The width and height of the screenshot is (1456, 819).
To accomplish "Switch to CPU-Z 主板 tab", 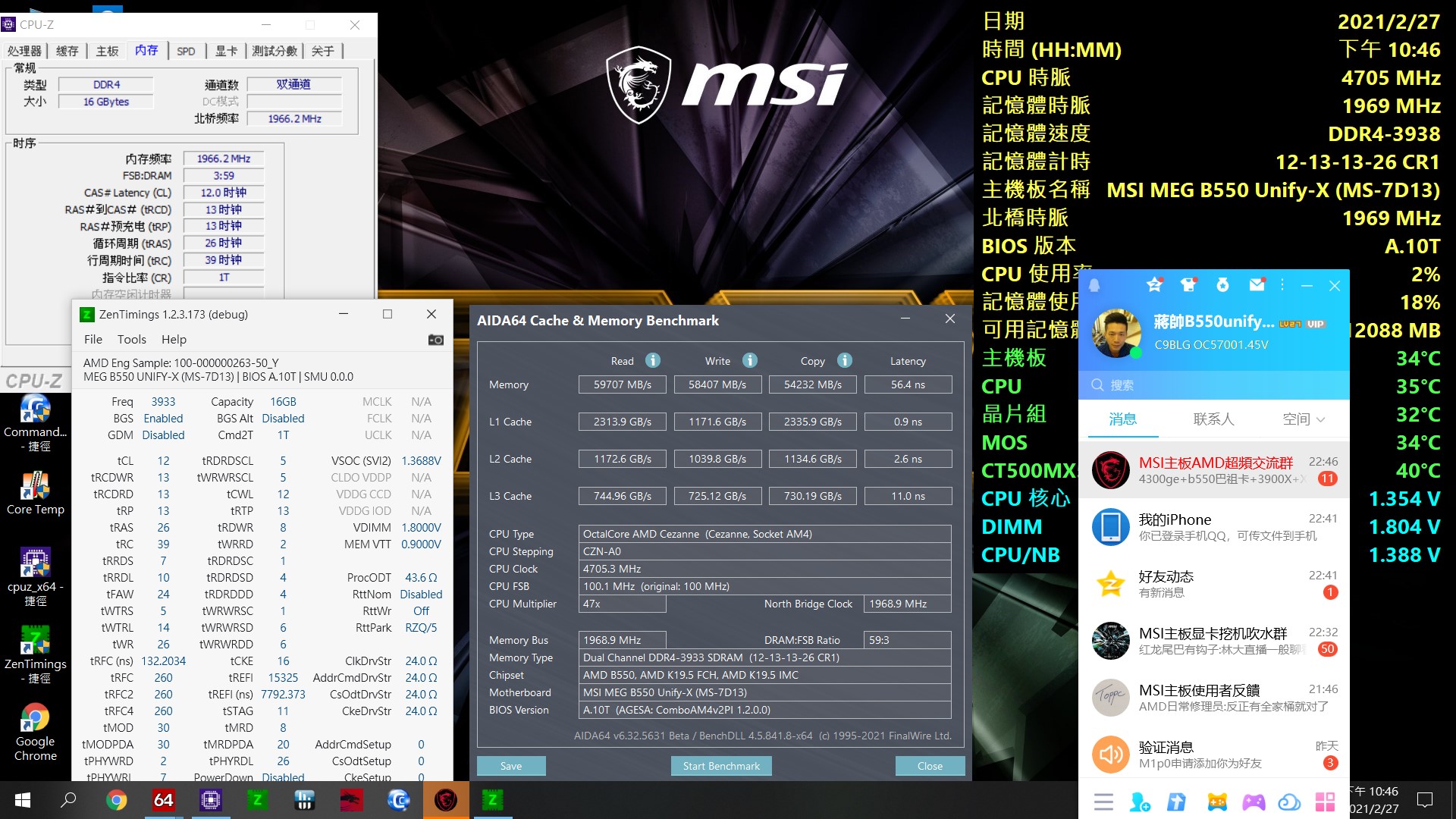I will (107, 51).
